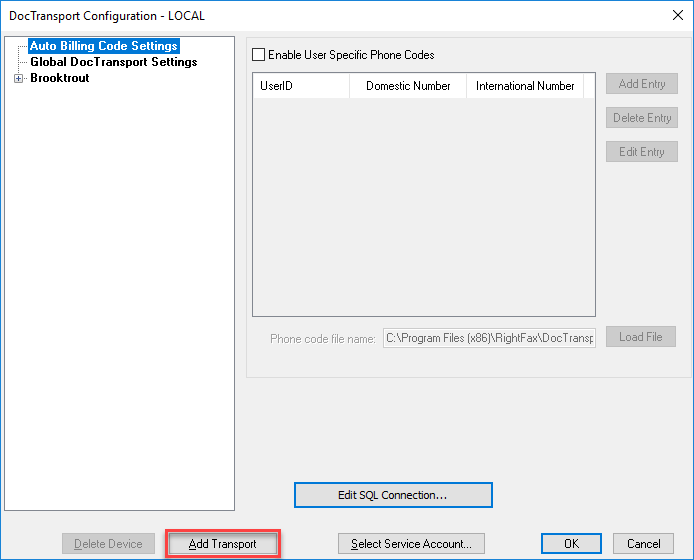Confirm settings with the OK button
Screen dimensions: 694x560
pos(571,544)
